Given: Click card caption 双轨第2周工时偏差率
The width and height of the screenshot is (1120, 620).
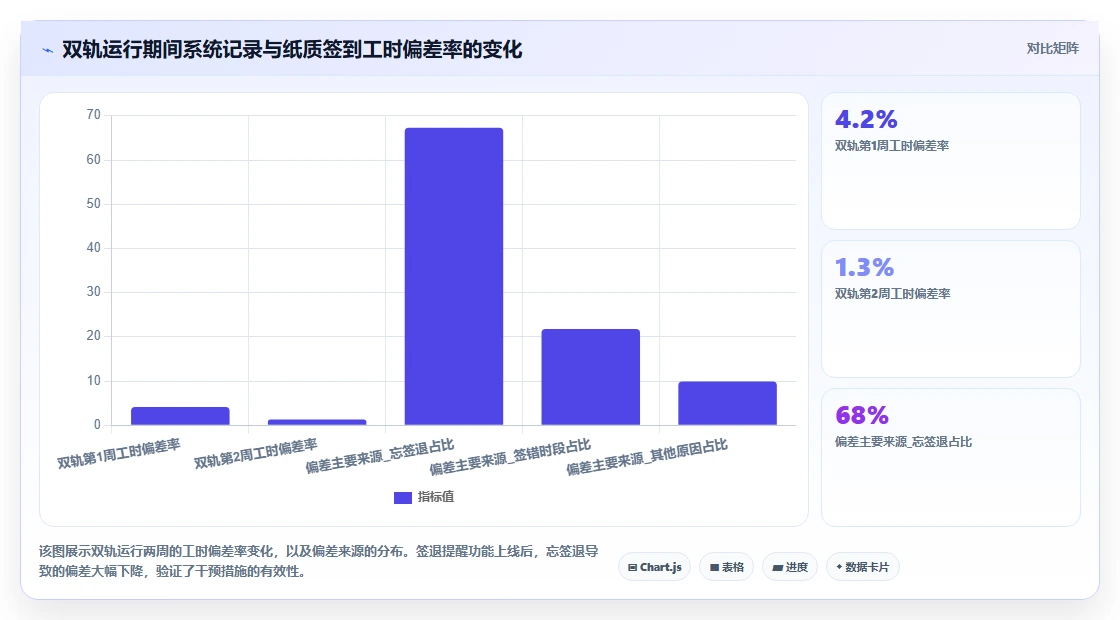Looking at the screenshot, I should click(892, 294).
